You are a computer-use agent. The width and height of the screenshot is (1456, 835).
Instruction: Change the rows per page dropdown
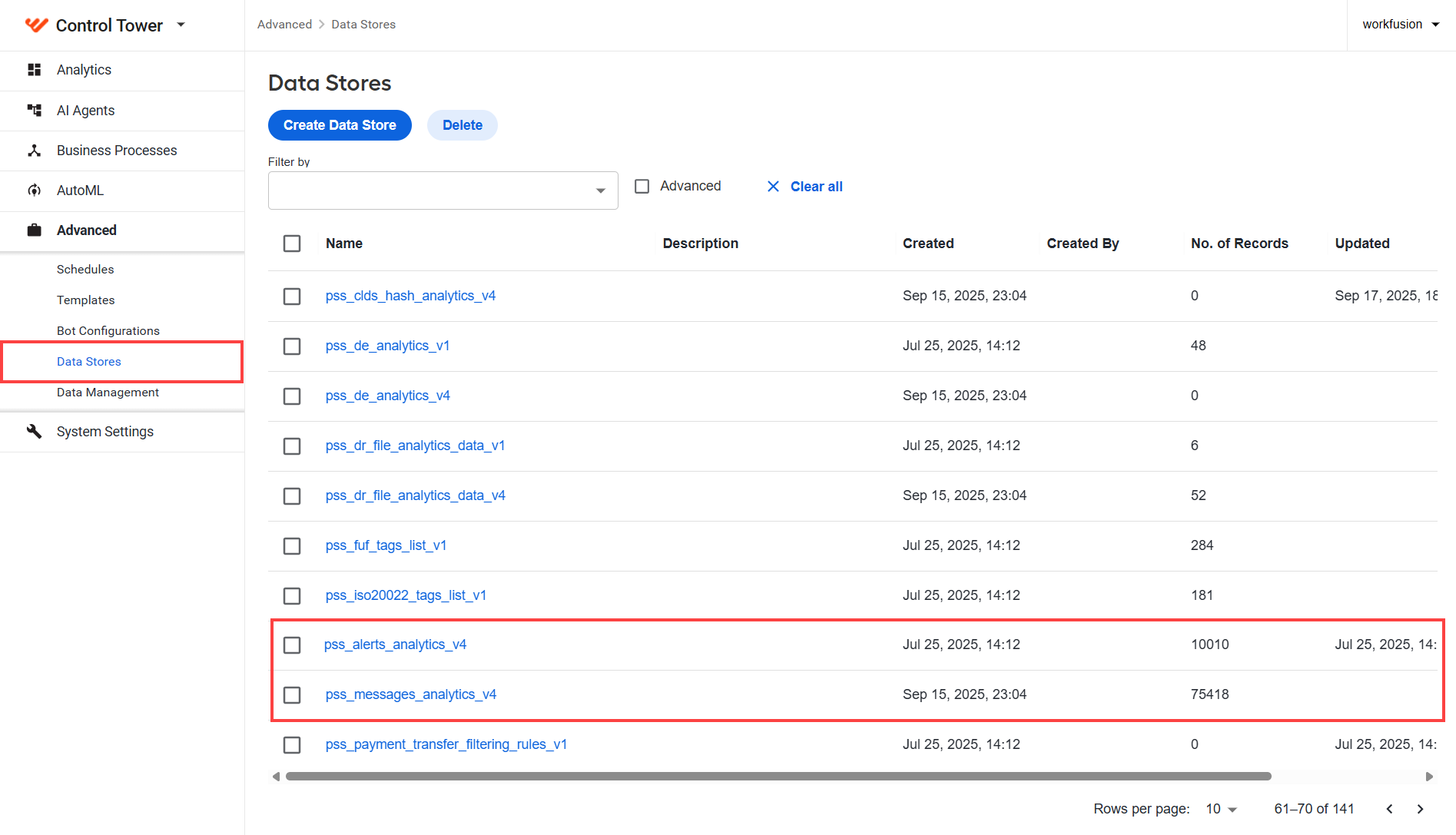point(1222,809)
